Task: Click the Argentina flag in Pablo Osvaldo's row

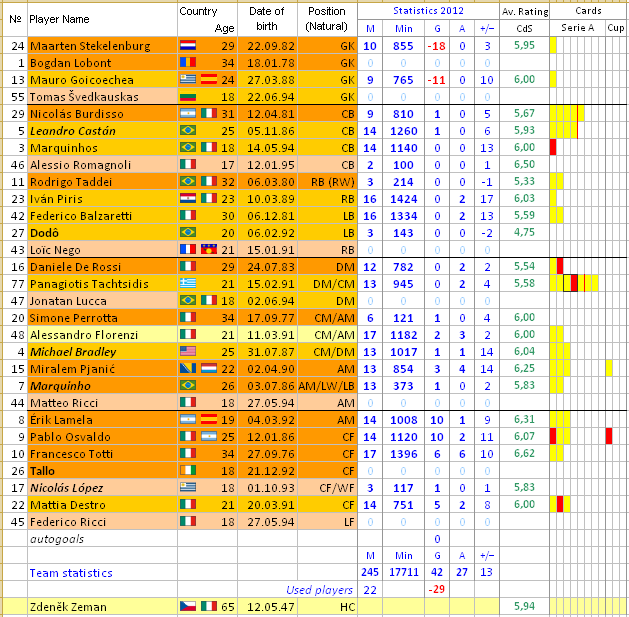Action: (x=209, y=436)
